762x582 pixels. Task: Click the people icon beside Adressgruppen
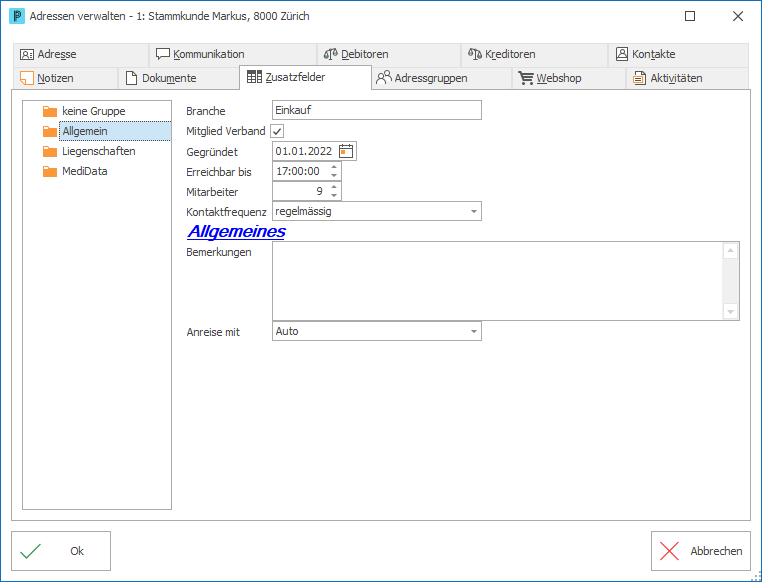point(384,77)
